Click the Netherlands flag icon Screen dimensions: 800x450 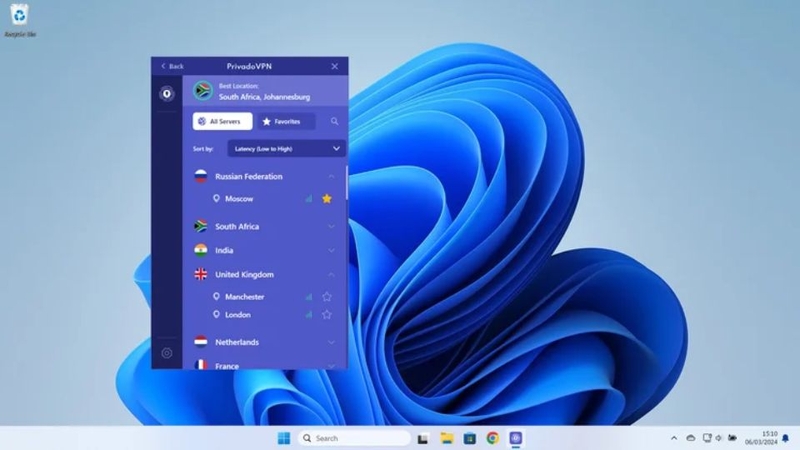click(201, 342)
